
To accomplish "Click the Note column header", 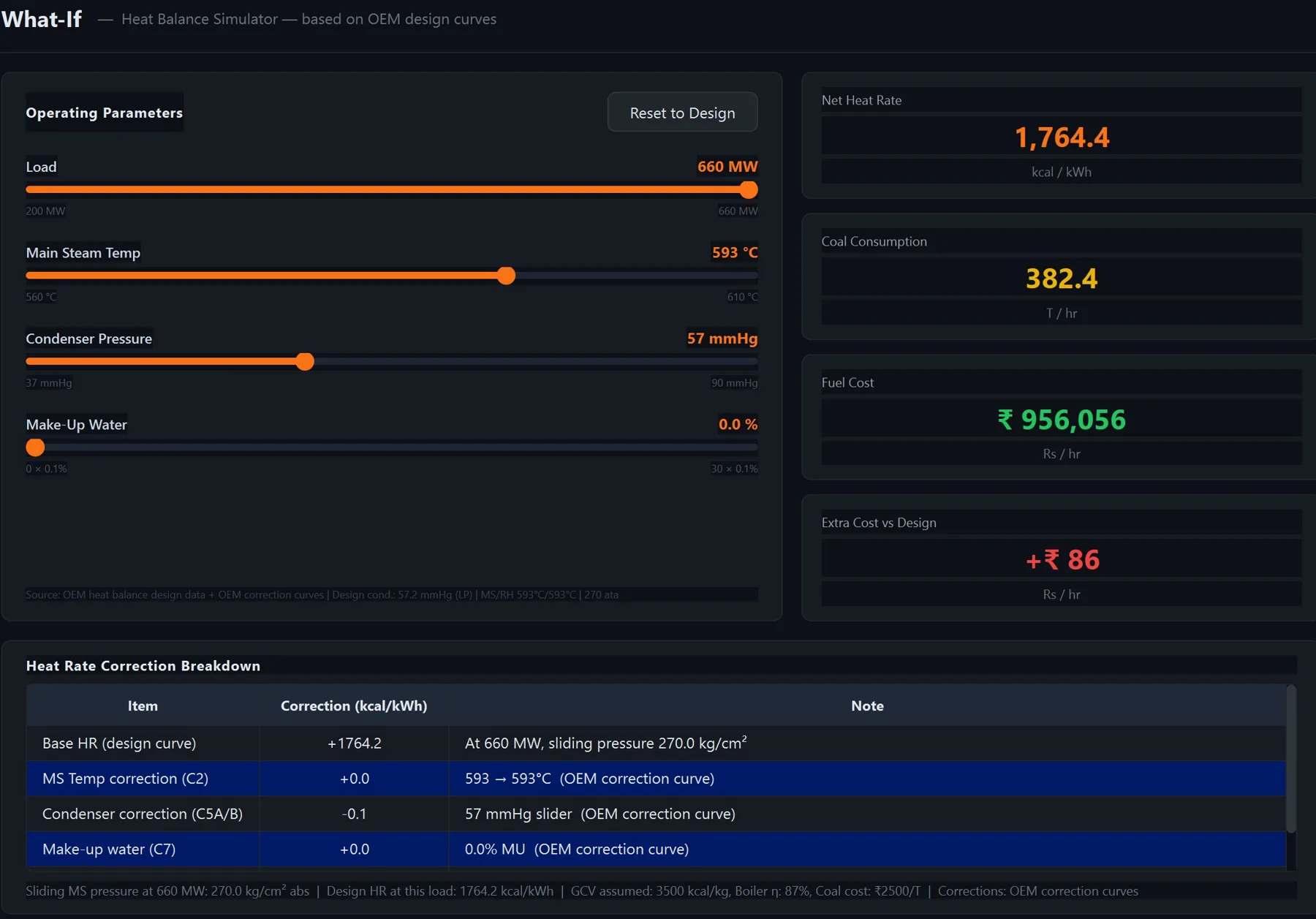I will tap(867, 706).
